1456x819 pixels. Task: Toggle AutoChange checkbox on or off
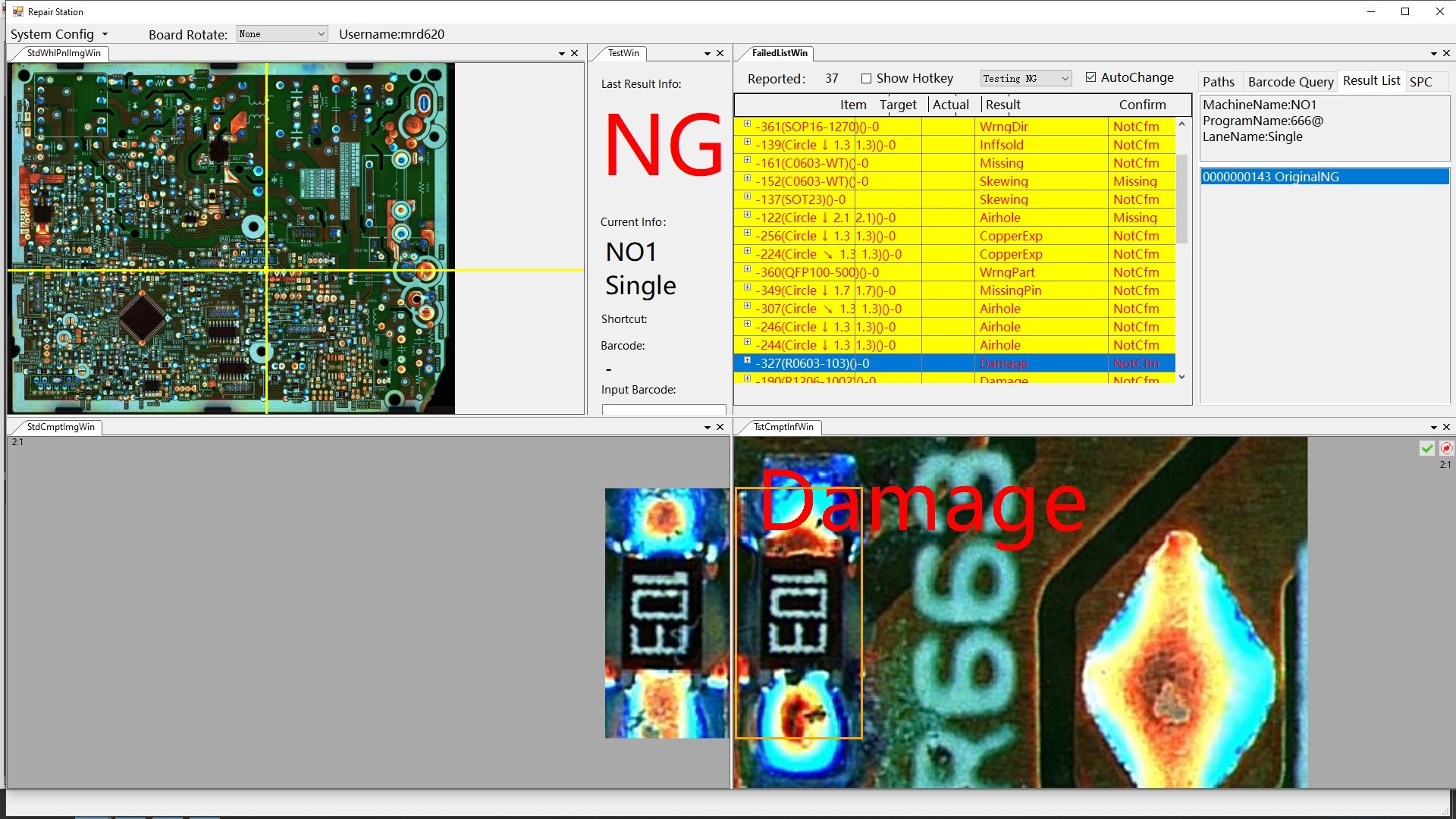coord(1090,77)
